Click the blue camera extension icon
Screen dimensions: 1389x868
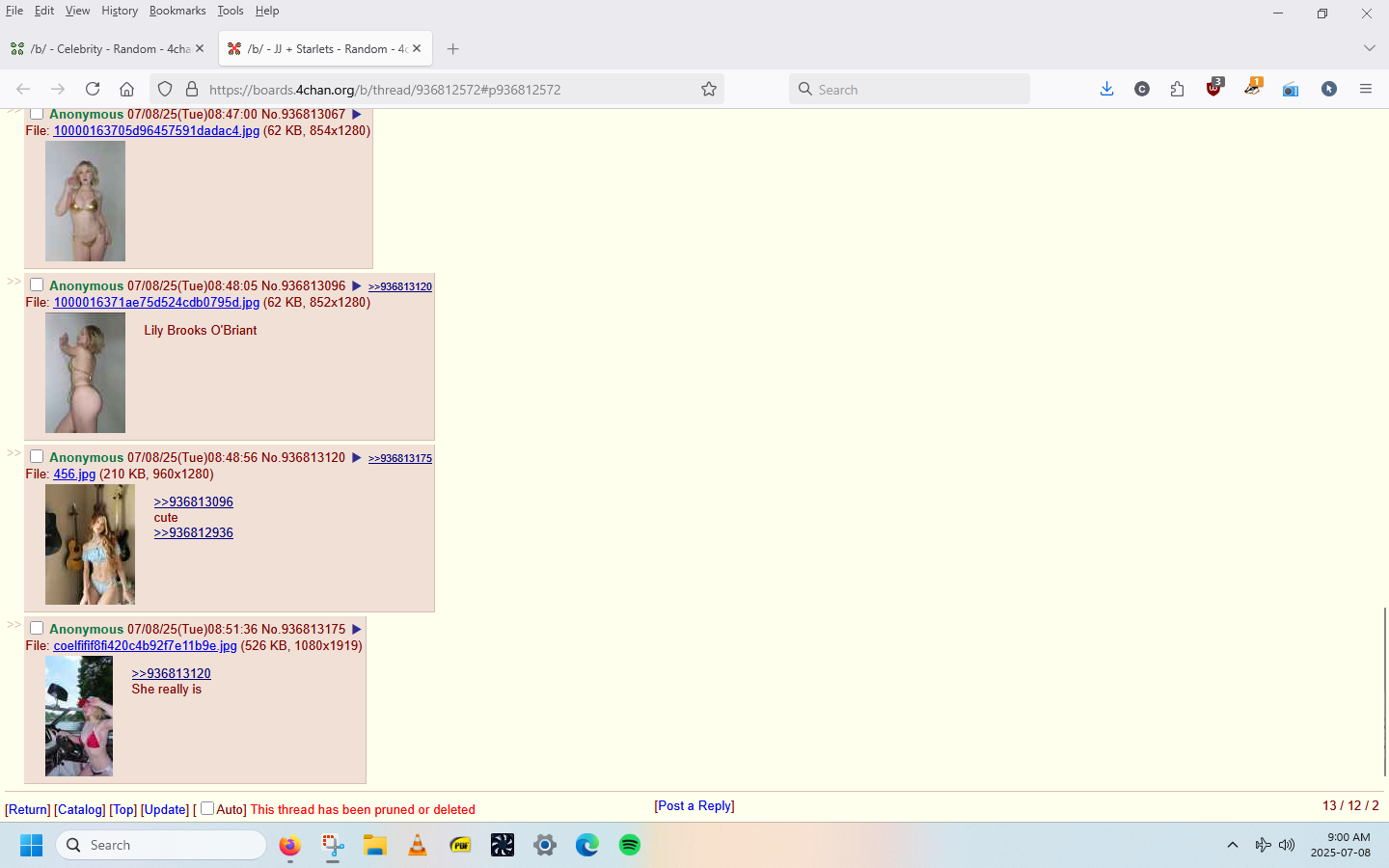pyautogui.click(x=1290, y=89)
